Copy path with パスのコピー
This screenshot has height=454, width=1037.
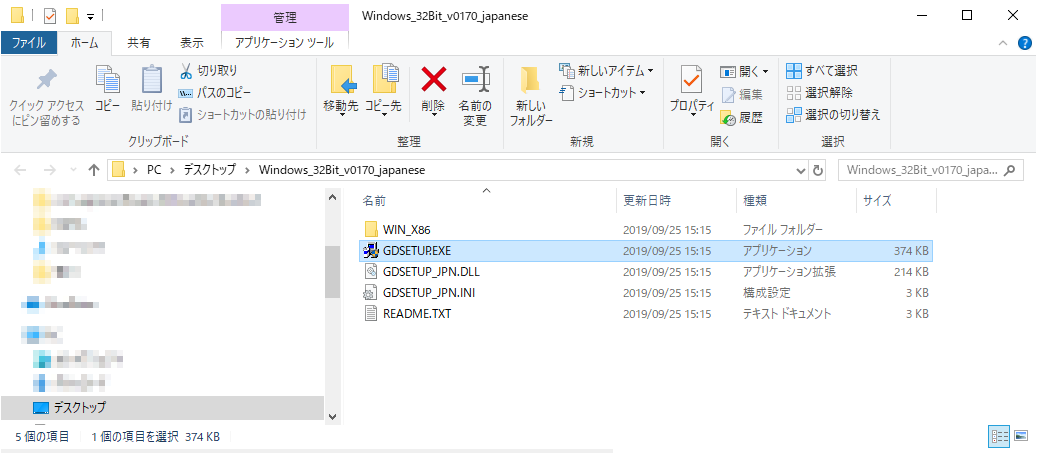click(x=215, y=93)
